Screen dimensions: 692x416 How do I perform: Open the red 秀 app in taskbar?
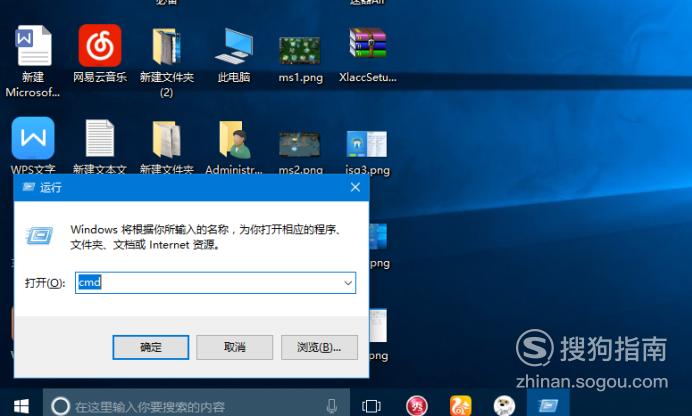(417, 406)
